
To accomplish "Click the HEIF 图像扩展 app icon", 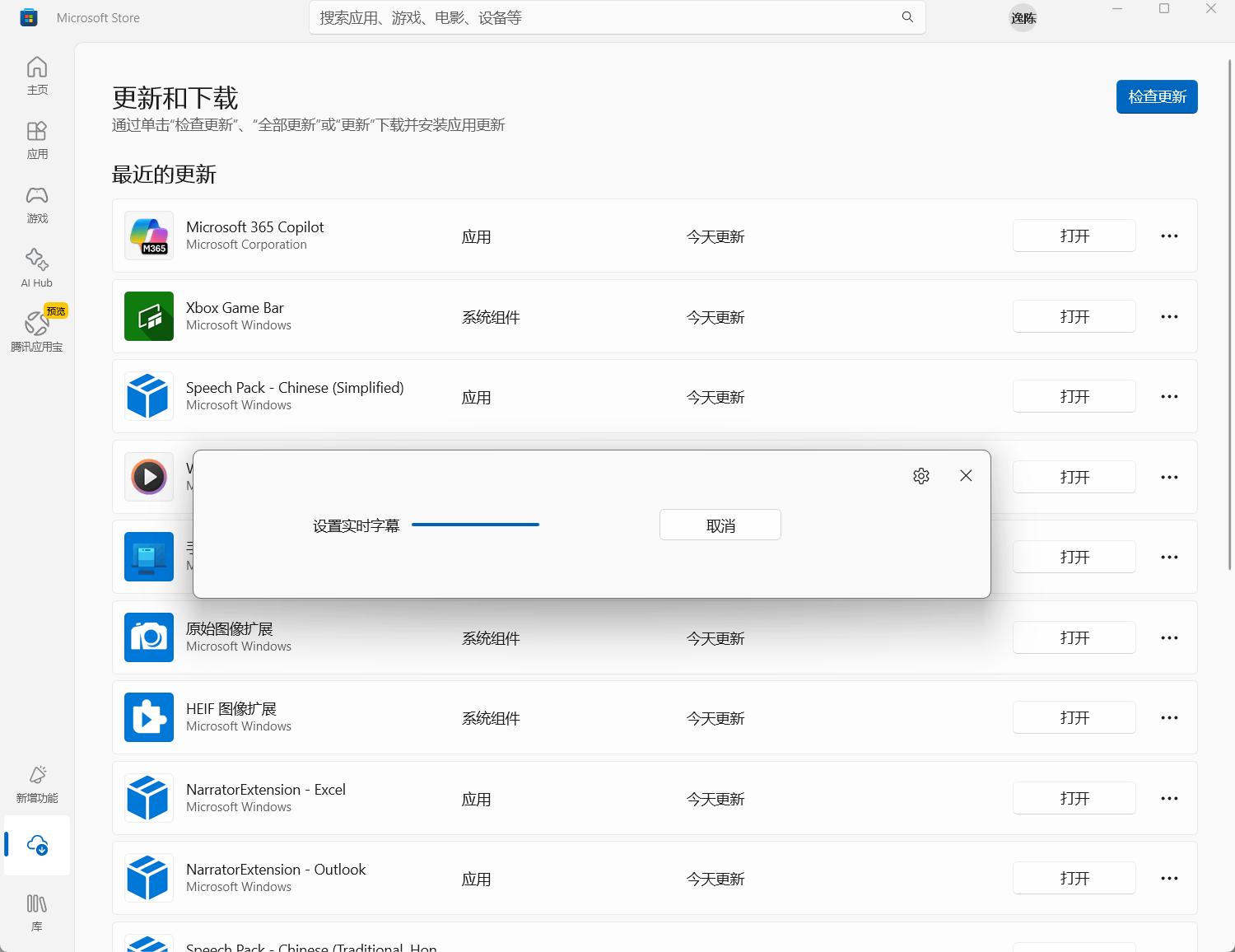I will (x=149, y=717).
